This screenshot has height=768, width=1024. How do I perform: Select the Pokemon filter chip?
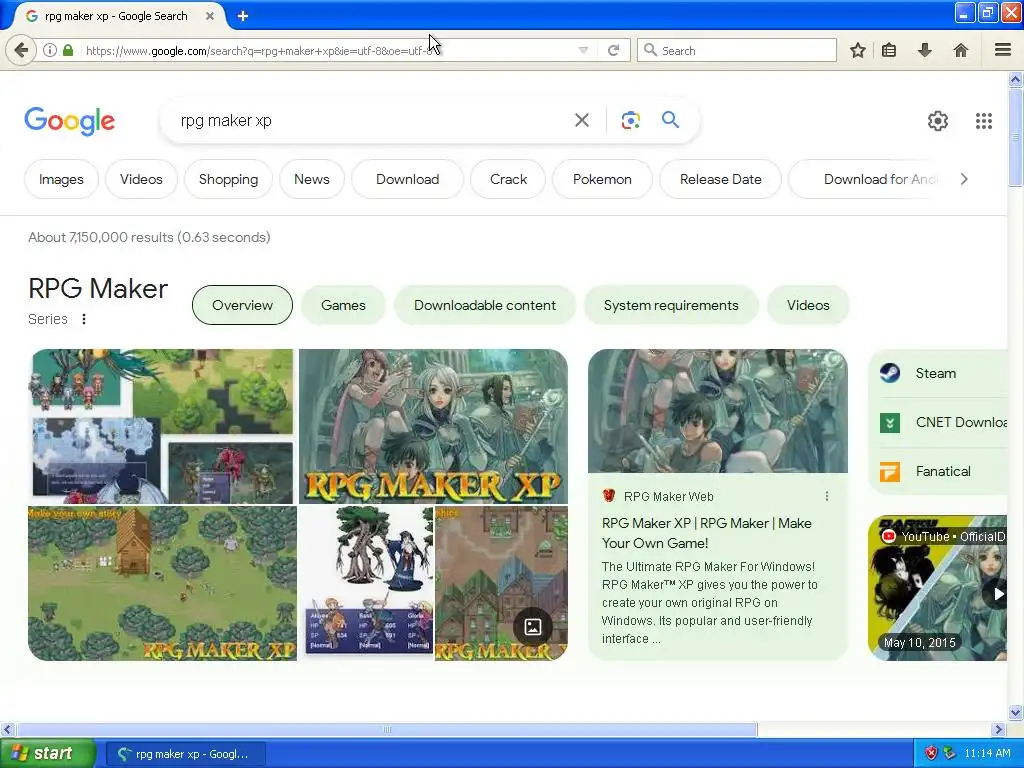point(602,179)
